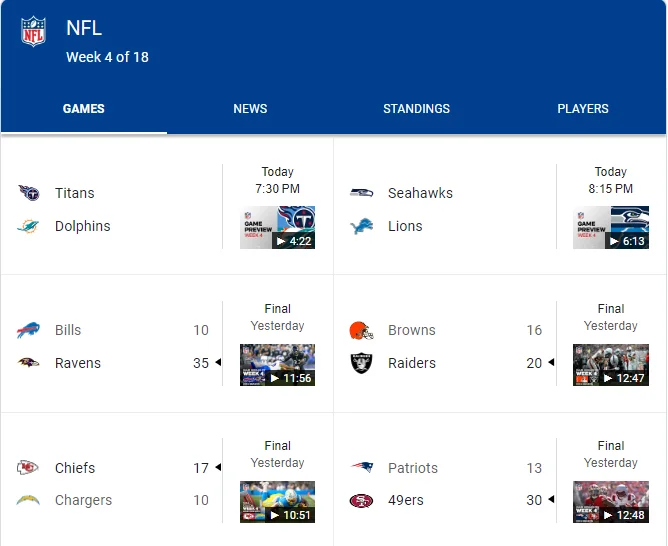Watch the Bills vs Ravens highlights
This screenshot has height=546, width=668.
277,365
